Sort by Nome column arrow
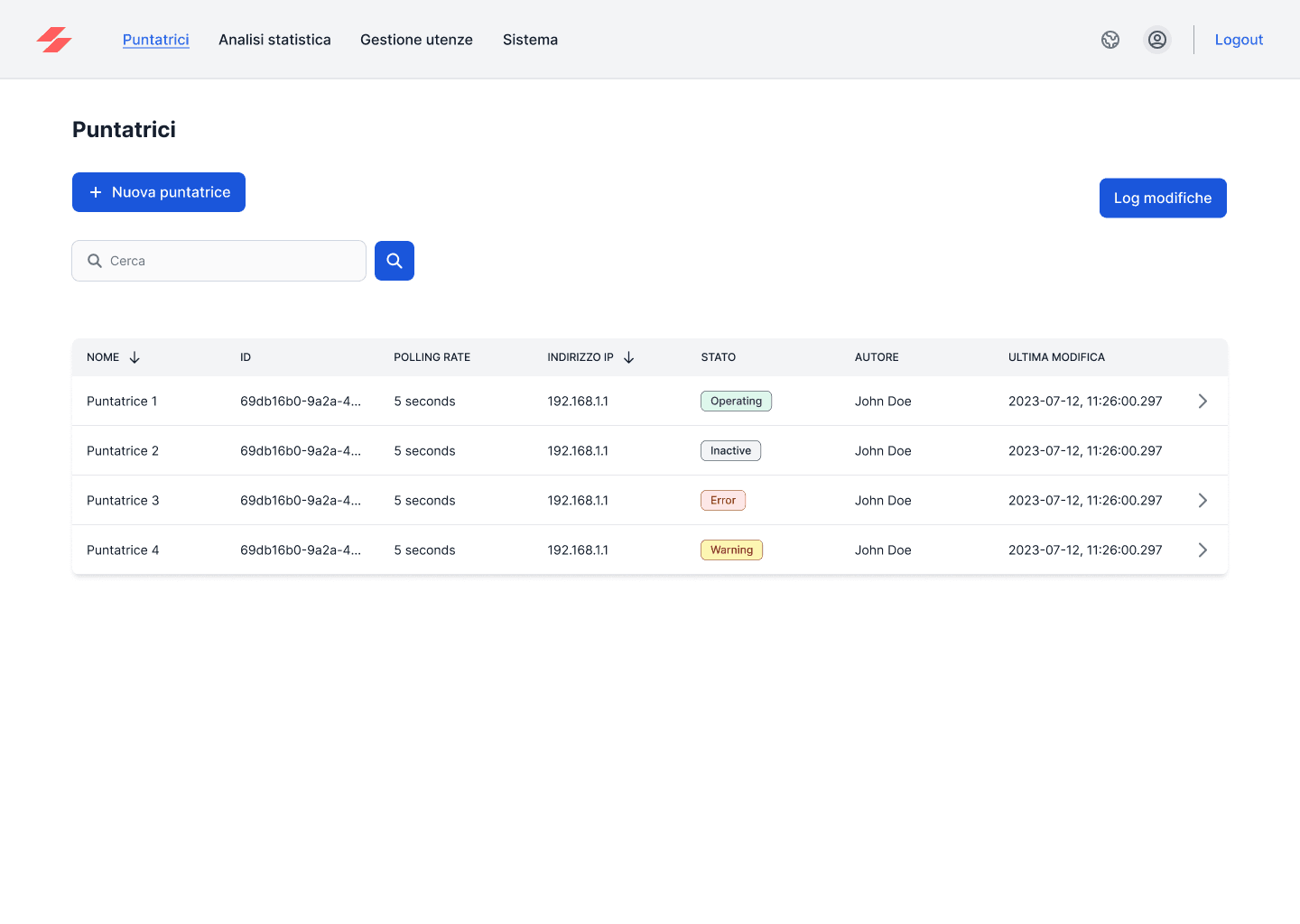Image resolution: width=1300 pixels, height=924 pixels. (135, 357)
